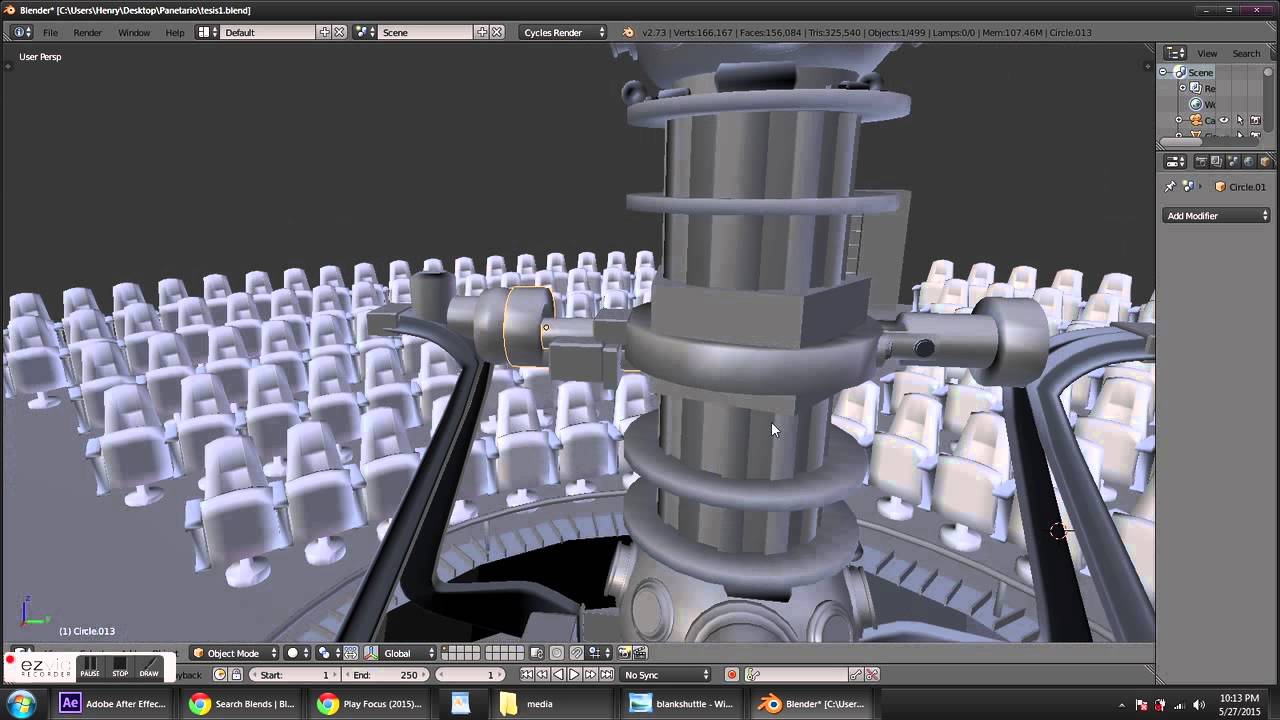The height and width of the screenshot is (720, 1280).
Task: Select the World item icon in outliner
Action: pos(1195,104)
